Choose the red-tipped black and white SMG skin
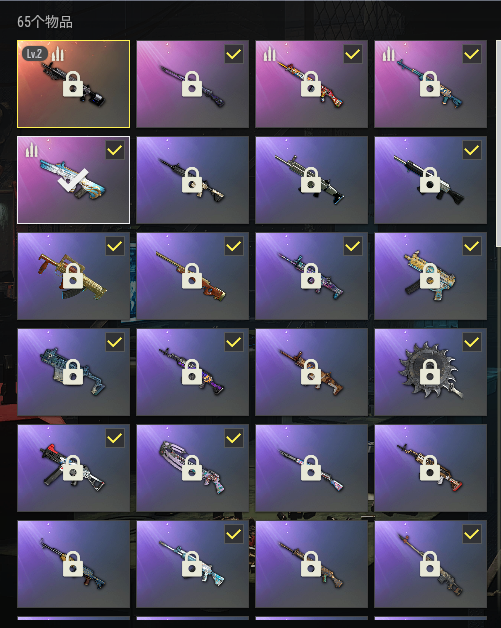This screenshot has height=628, width=501. tap(73, 468)
